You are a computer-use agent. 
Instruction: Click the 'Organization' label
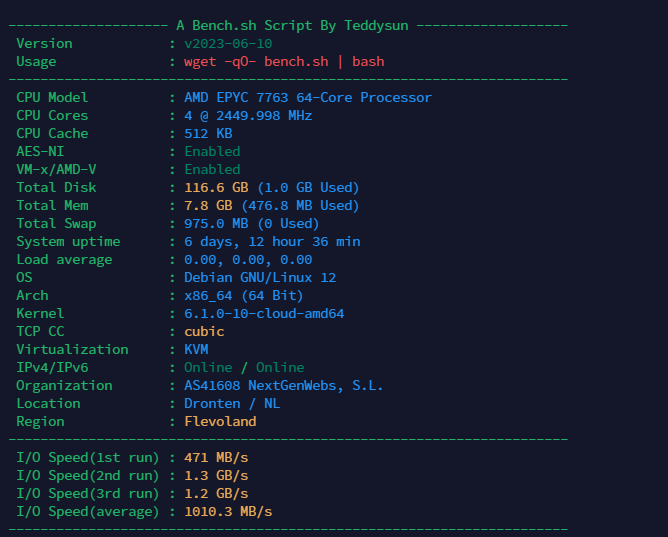[64, 386]
